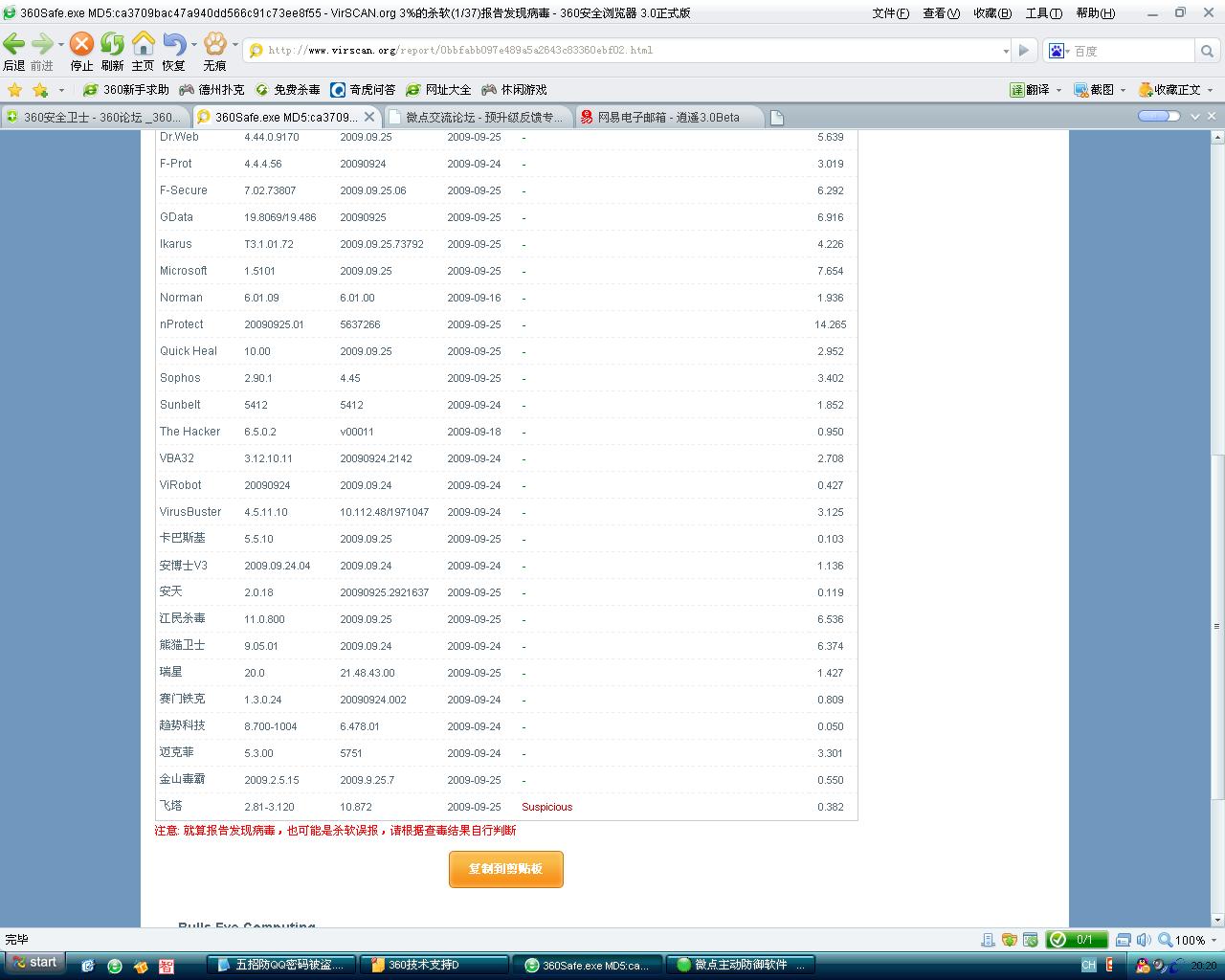This screenshot has height=980, width=1225.
Task: Open the favorites star icon
Action: 14,90
